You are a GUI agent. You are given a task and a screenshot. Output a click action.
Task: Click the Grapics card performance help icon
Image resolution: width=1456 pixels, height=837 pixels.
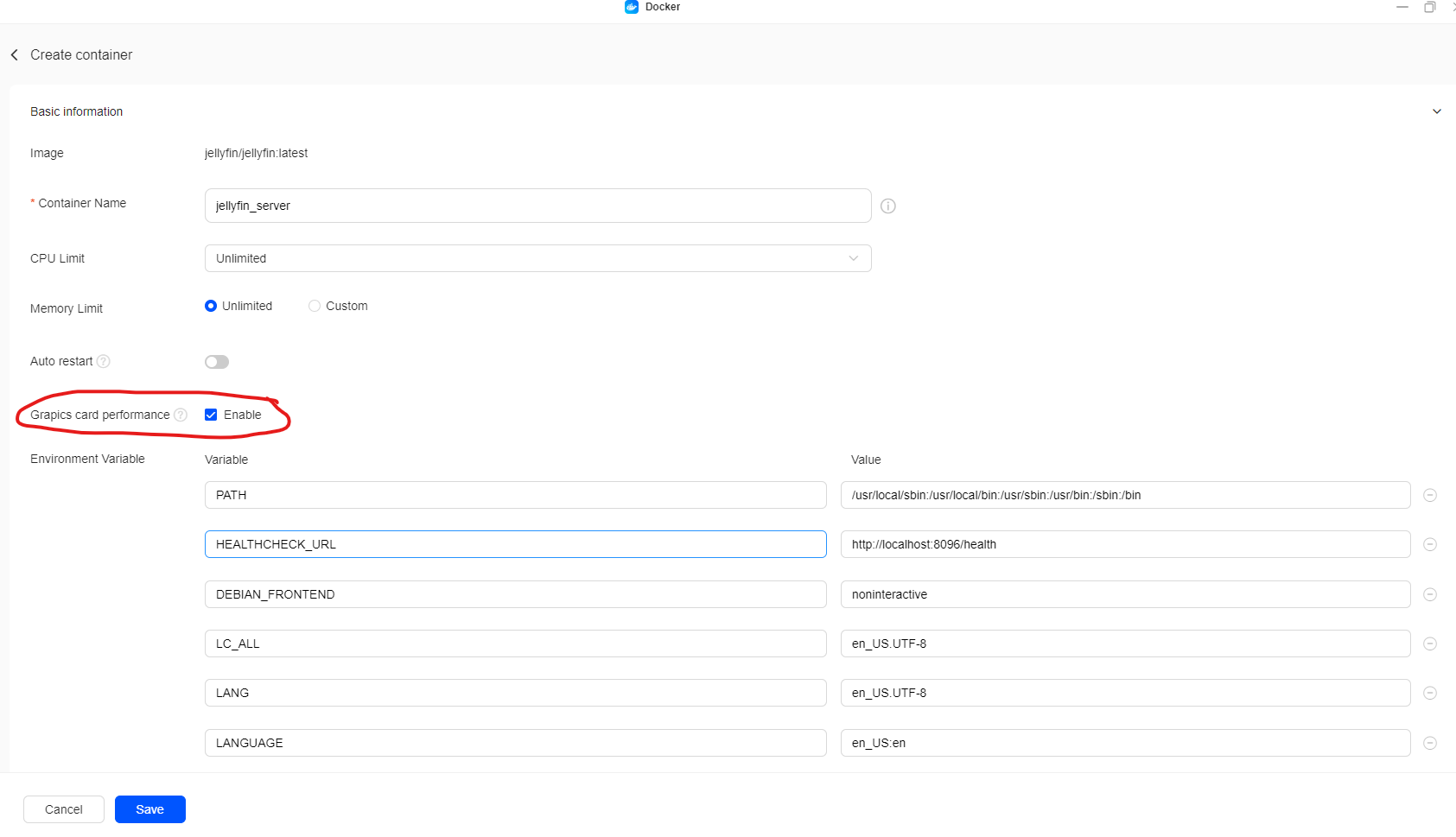point(181,415)
